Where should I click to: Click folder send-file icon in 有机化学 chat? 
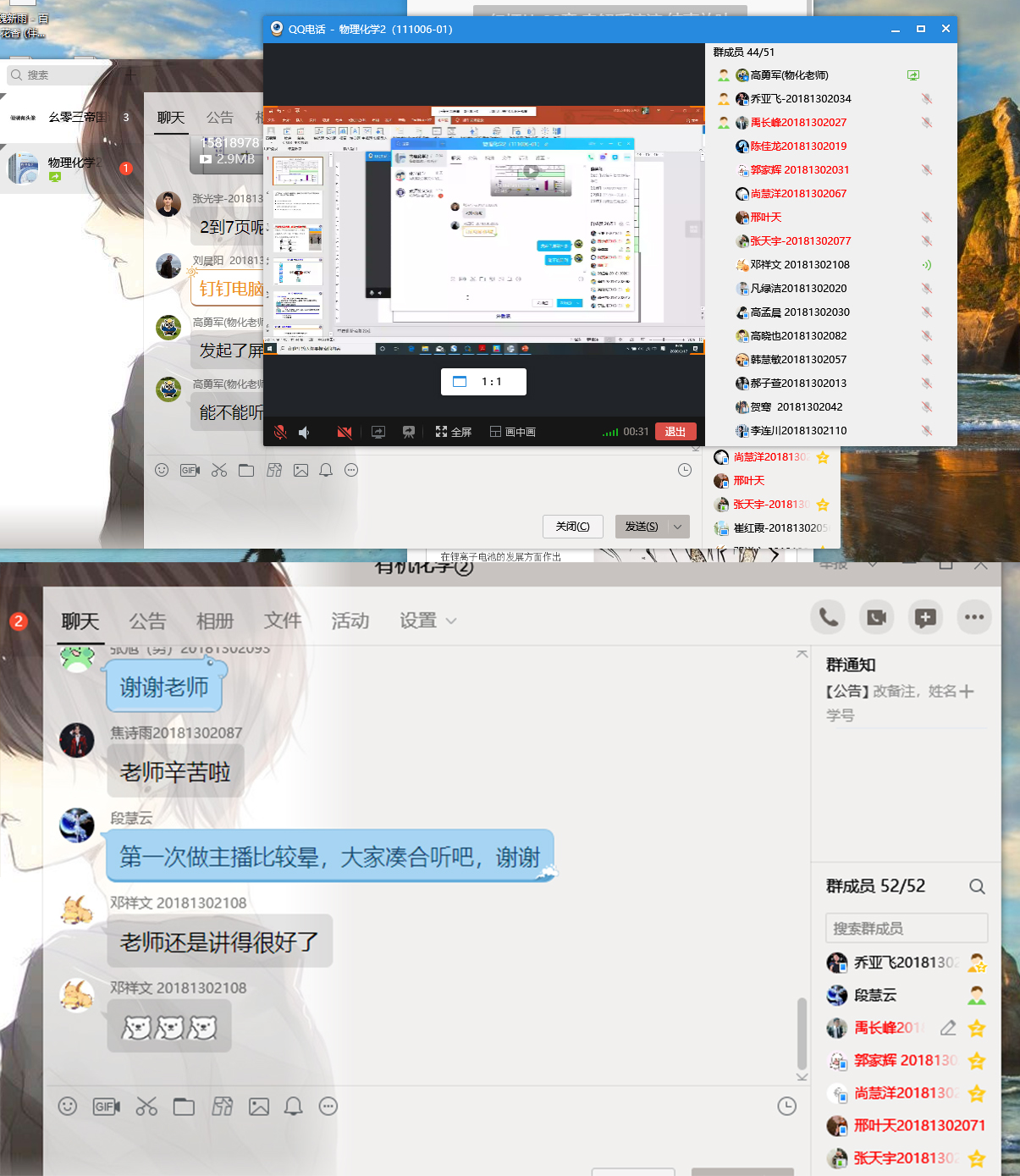point(184,1106)
